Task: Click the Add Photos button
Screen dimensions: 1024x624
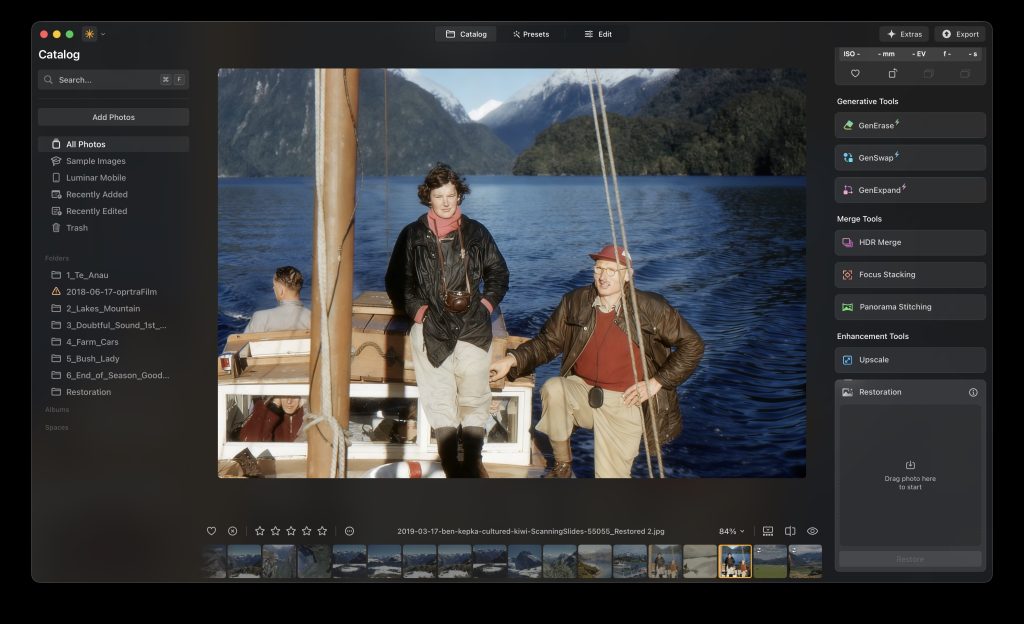Action: [113, 116]
